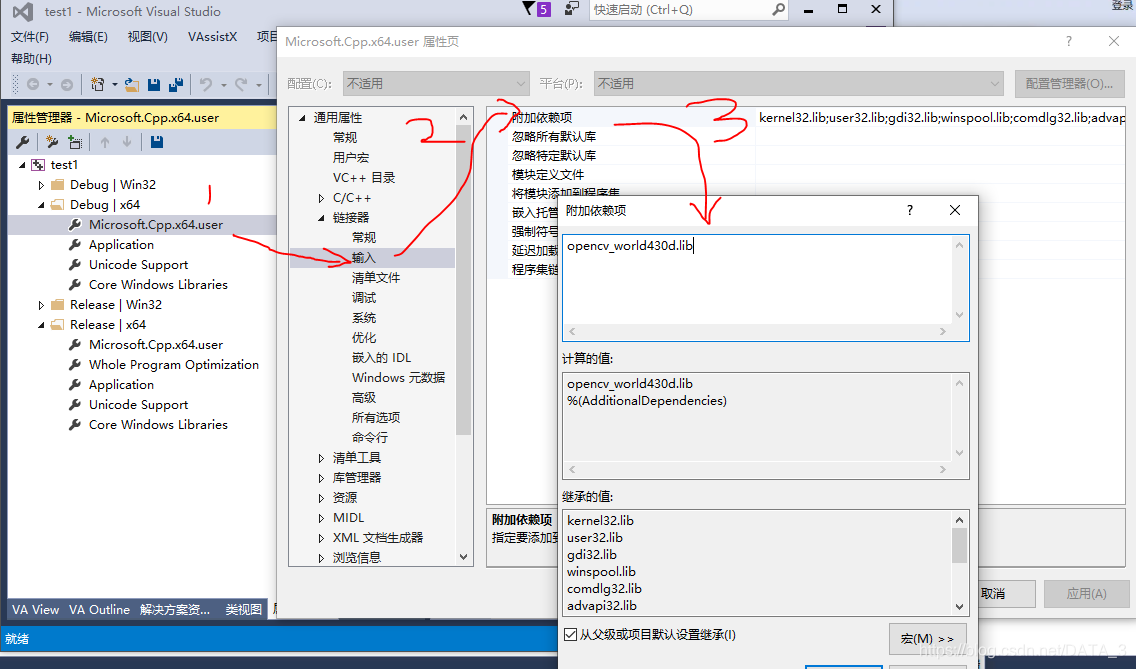Switch to the VA Outline tab

(99, 610)
